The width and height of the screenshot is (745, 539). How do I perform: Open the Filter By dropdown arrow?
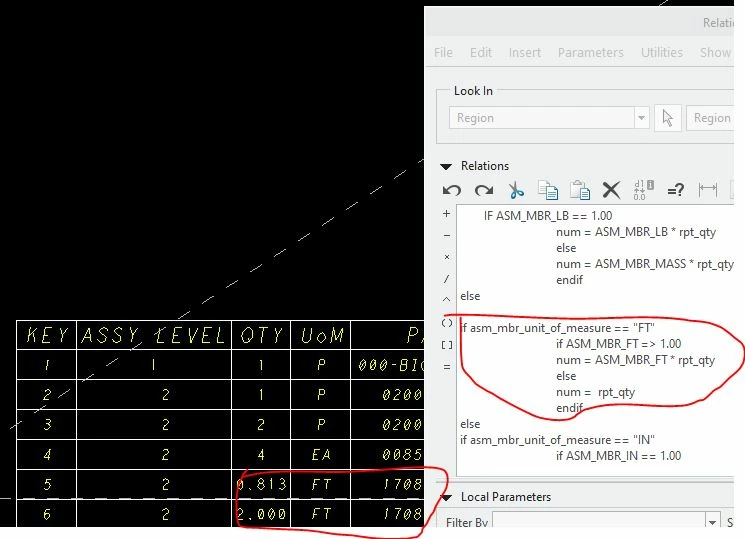[x=712, y=522]
